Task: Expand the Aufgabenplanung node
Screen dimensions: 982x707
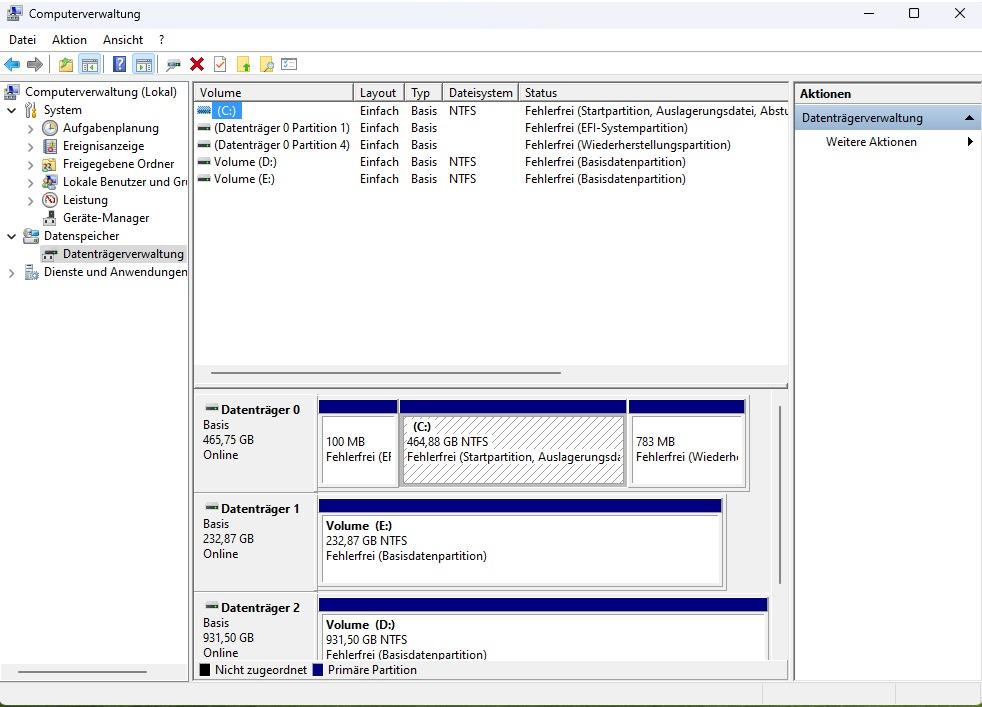Action: point(31,128)
